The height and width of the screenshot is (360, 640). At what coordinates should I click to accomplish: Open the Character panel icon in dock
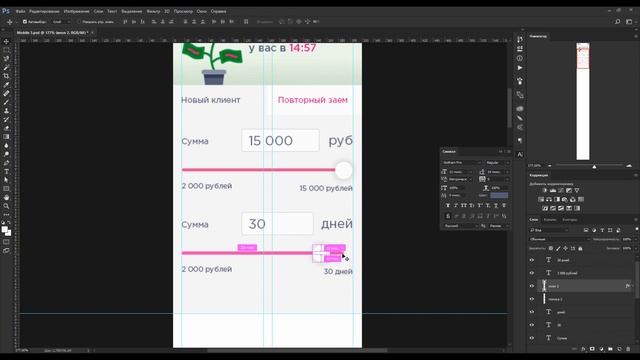520,155
